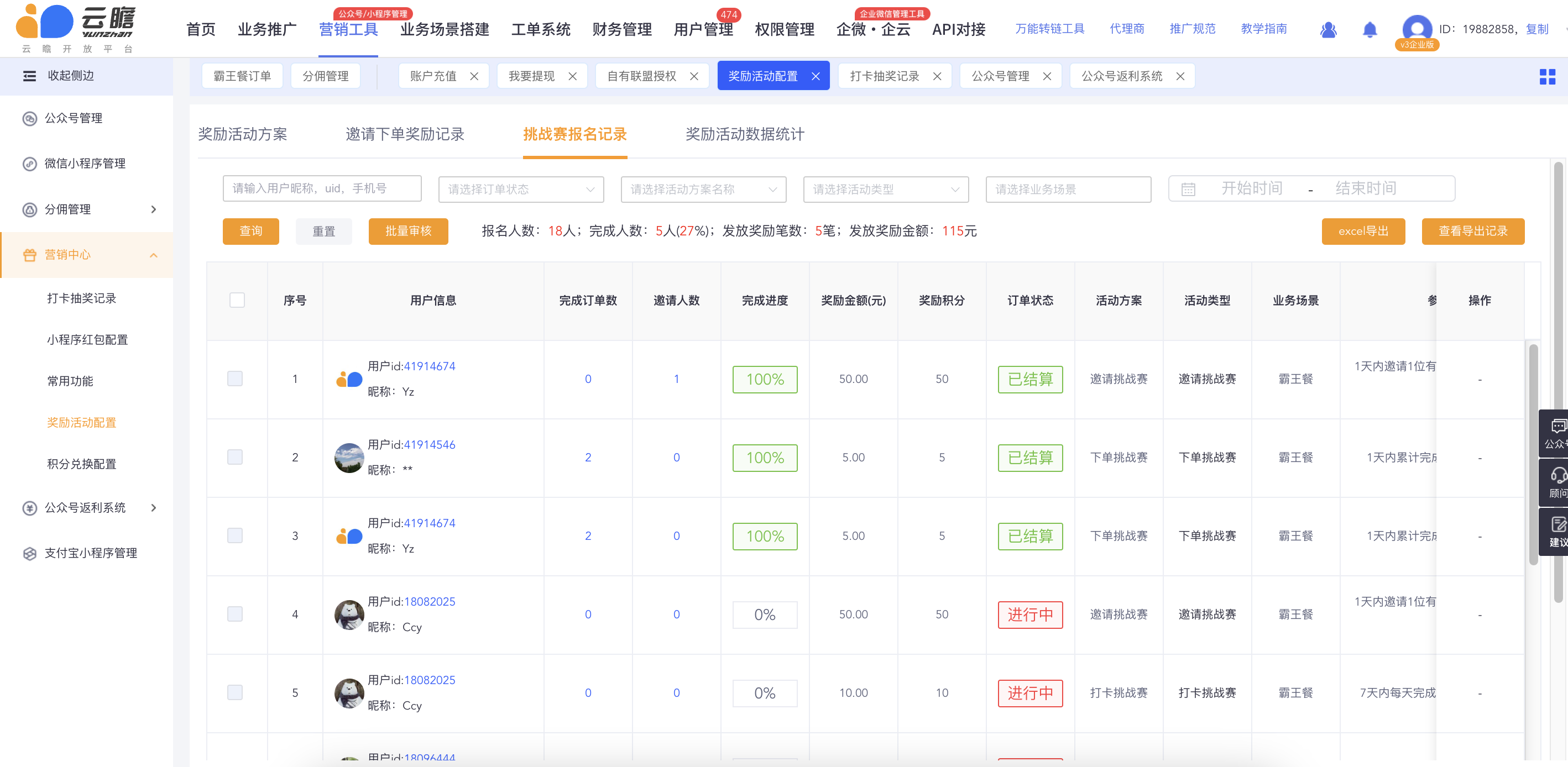Open the 用户管理 top menu
Viewport: 1568px width, 767px height.
coord(703,29)
